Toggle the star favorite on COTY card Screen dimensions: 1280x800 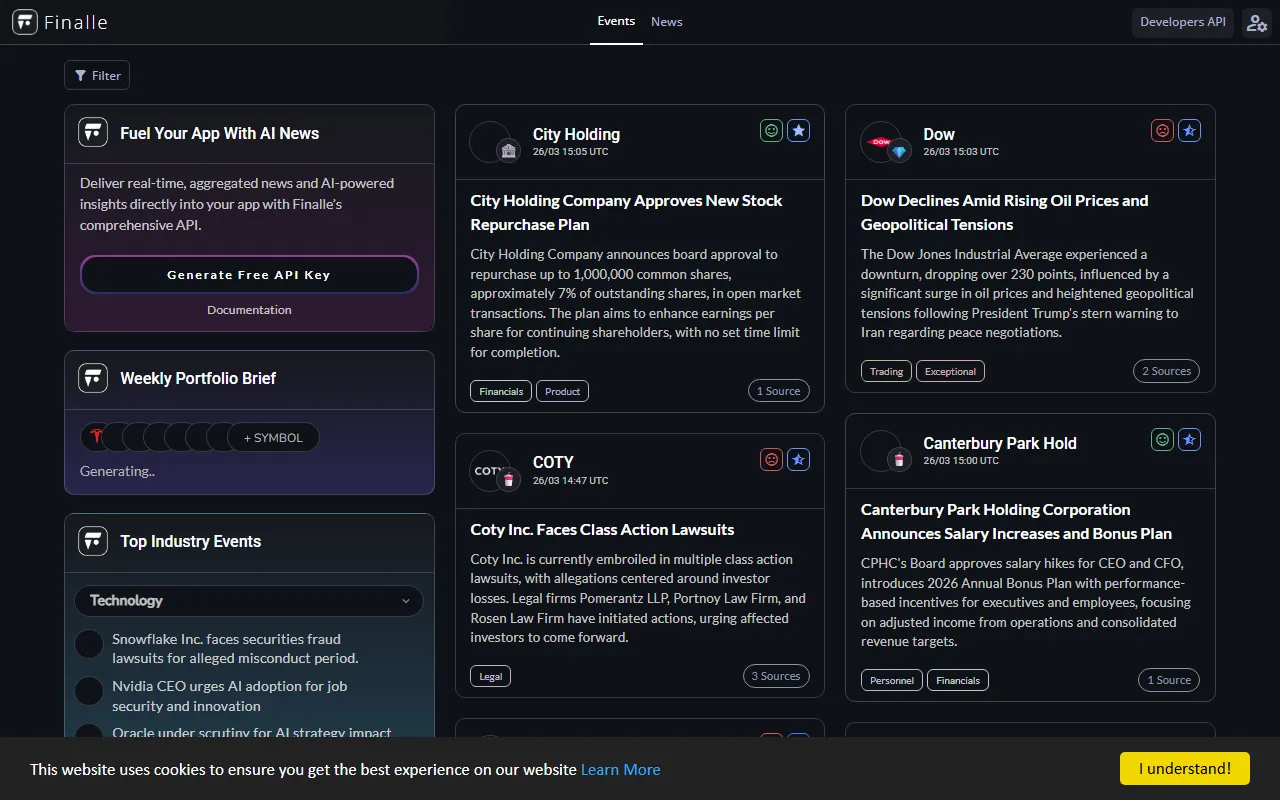point(798,459)
